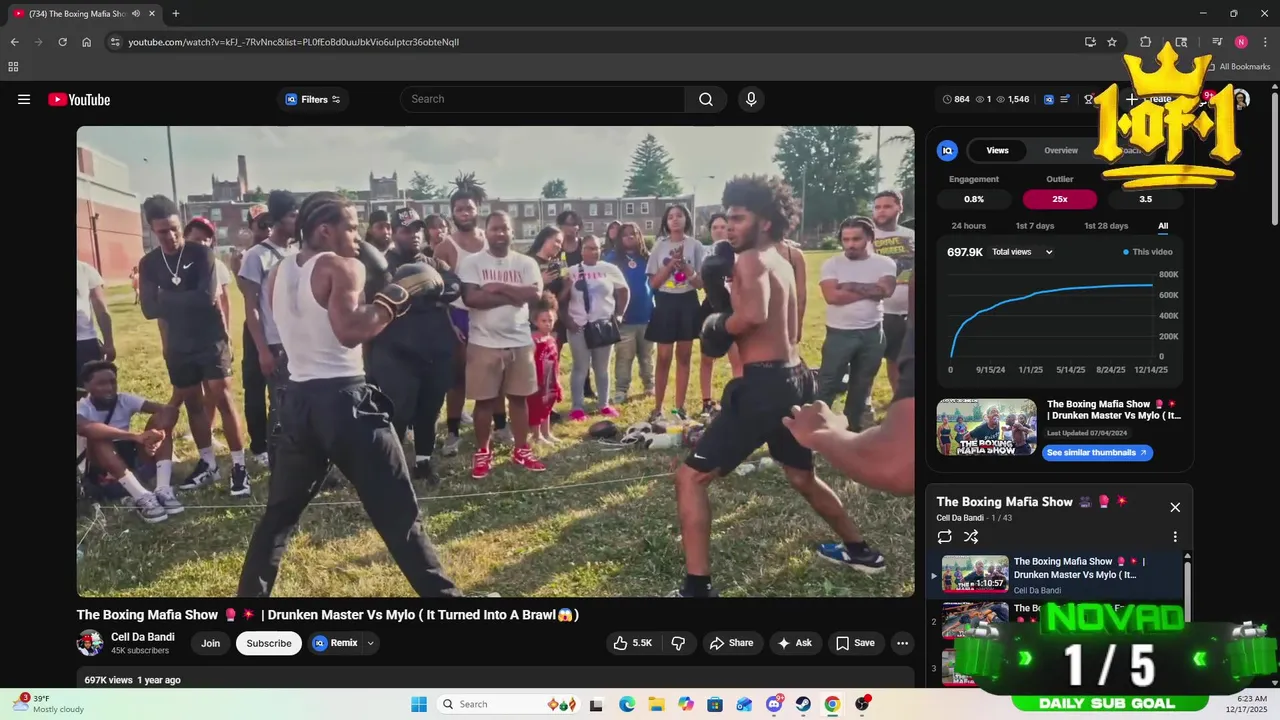Select the All time range

tap(1163, 226)
